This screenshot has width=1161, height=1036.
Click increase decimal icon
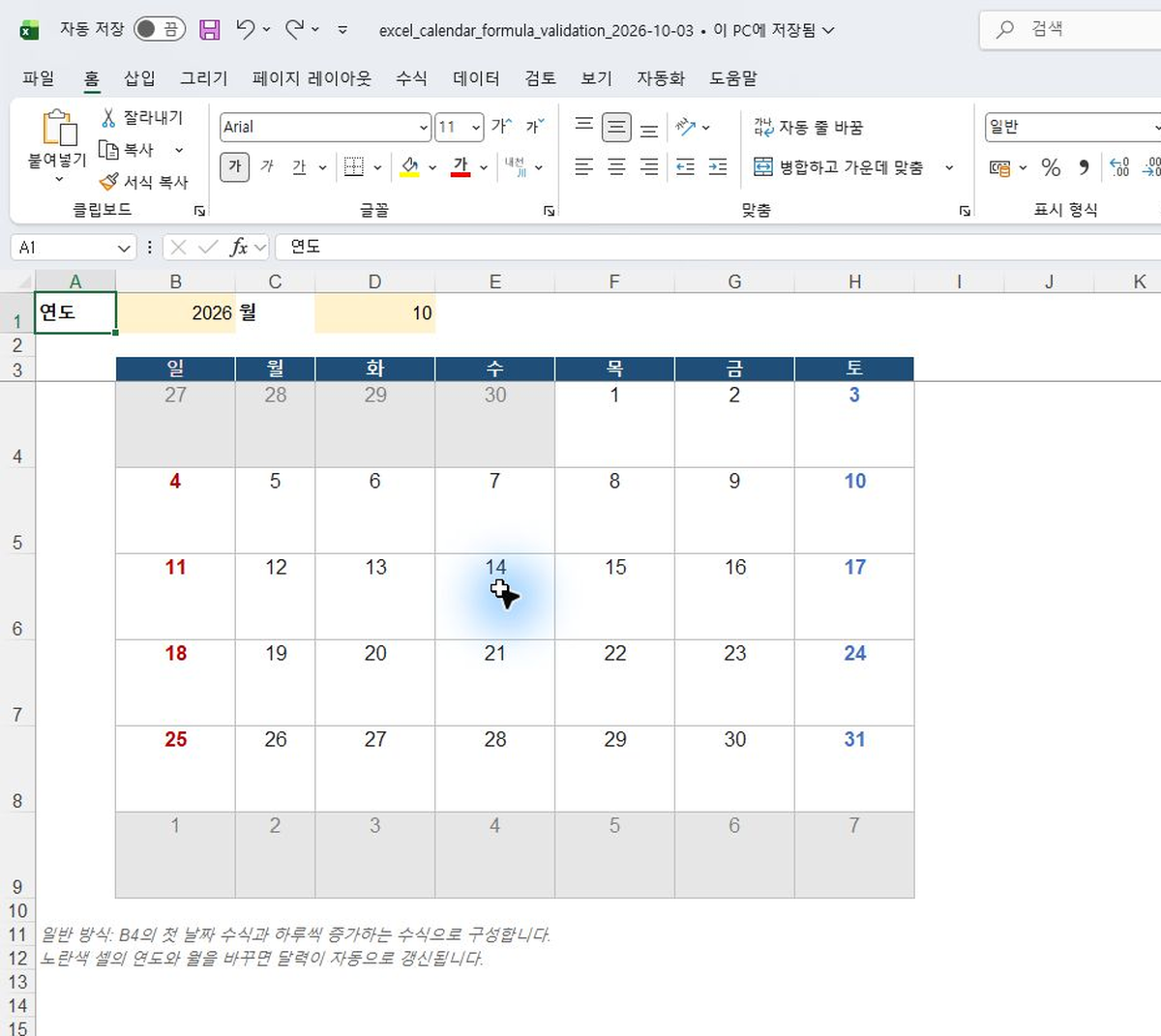point(1119,167)
